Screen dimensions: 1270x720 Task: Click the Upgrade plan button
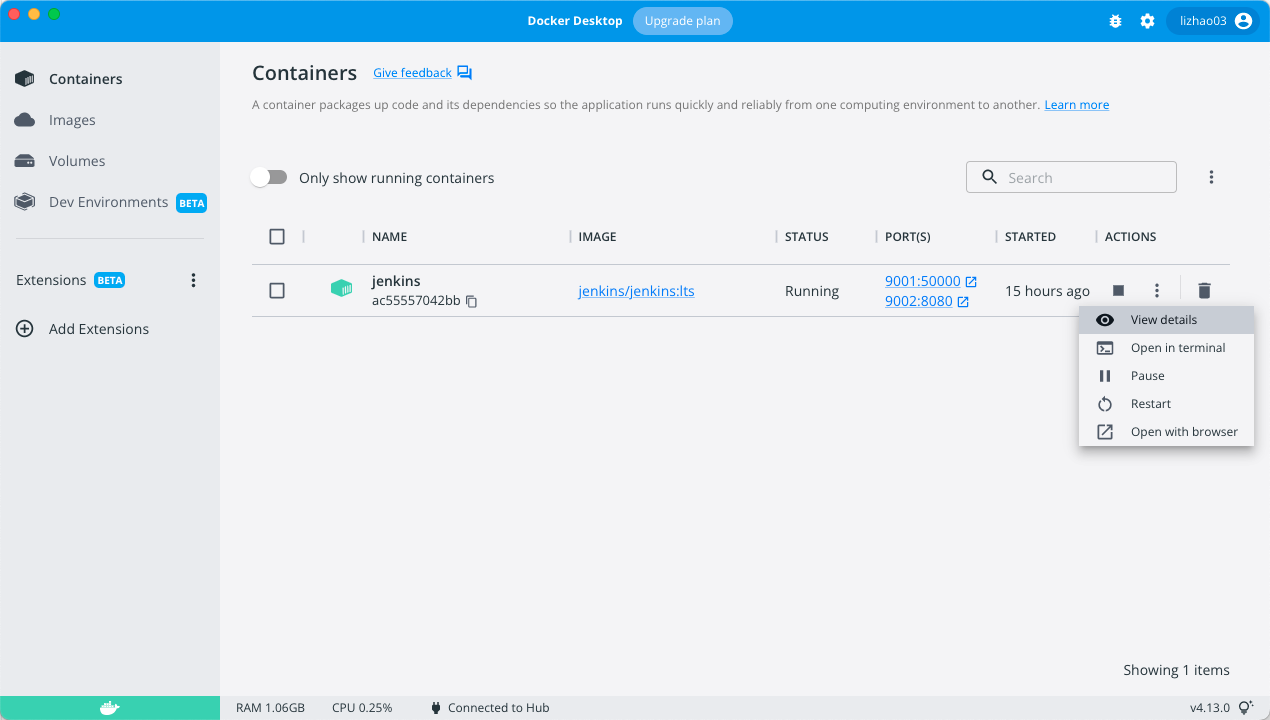tap(683, 21)
